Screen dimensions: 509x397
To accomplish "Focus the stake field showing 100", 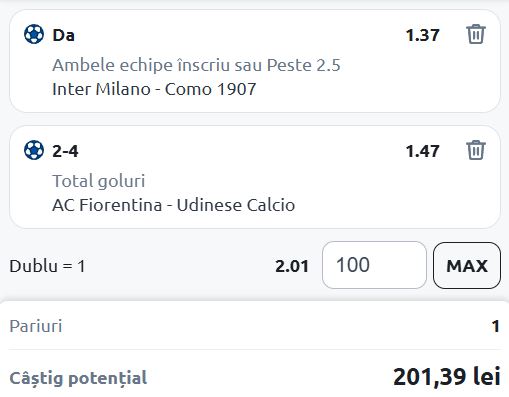I will point(374,265).
